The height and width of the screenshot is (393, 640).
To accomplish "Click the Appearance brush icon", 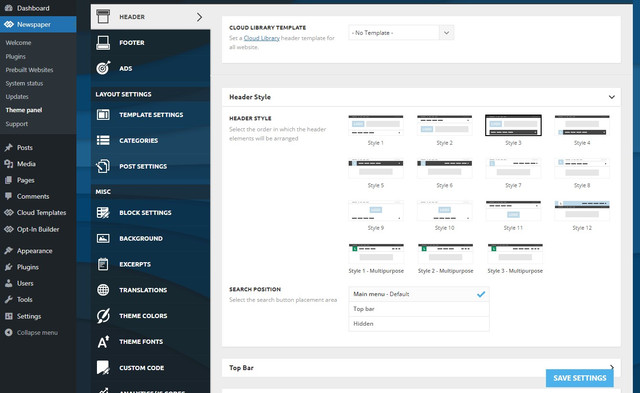I will tap(9, 251).
